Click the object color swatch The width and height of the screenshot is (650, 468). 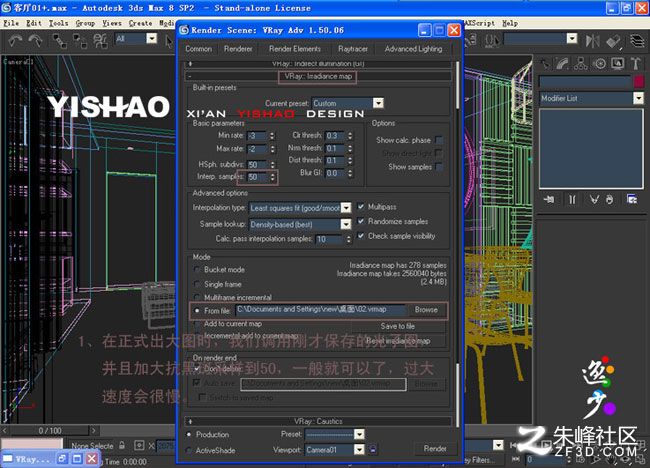(x=639, y=81)
